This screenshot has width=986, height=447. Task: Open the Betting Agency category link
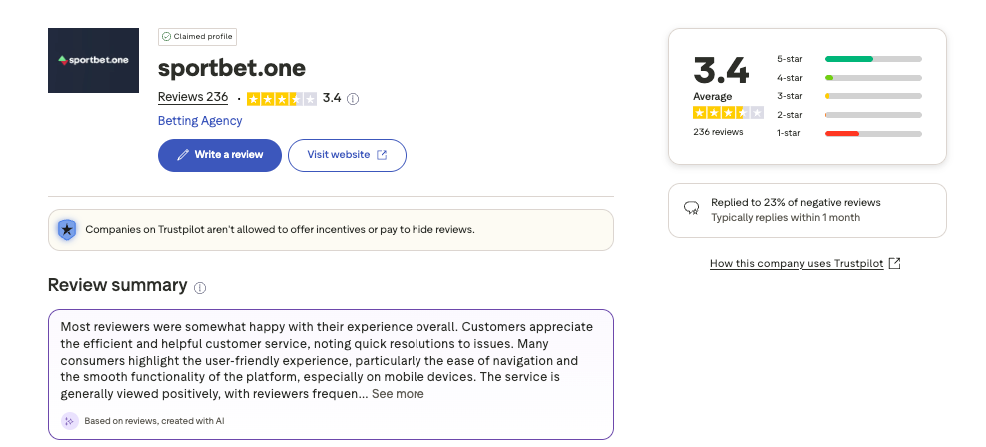click(x=200, y=121)
